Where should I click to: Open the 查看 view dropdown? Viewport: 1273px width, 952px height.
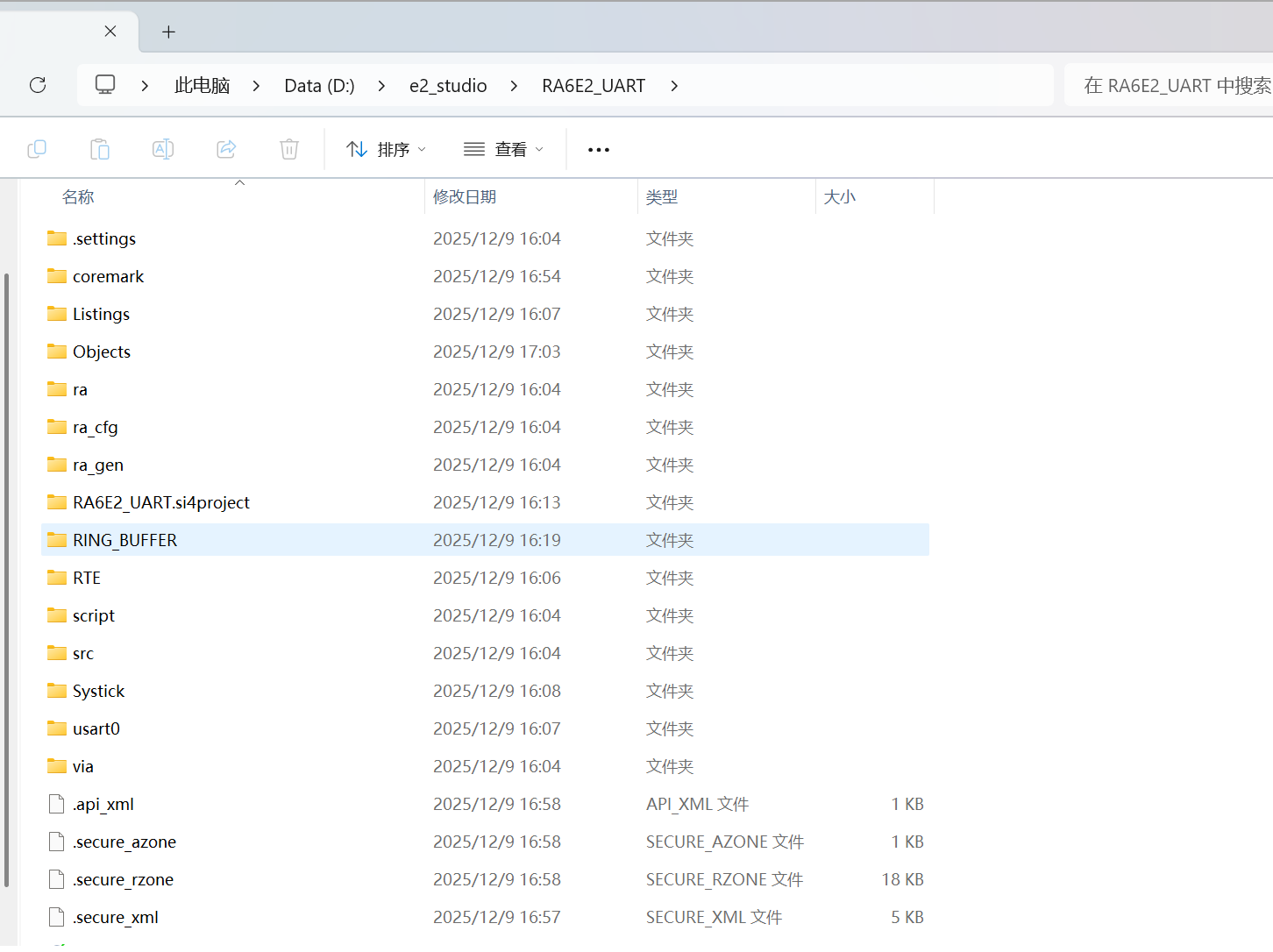click(x=504, y=149)
